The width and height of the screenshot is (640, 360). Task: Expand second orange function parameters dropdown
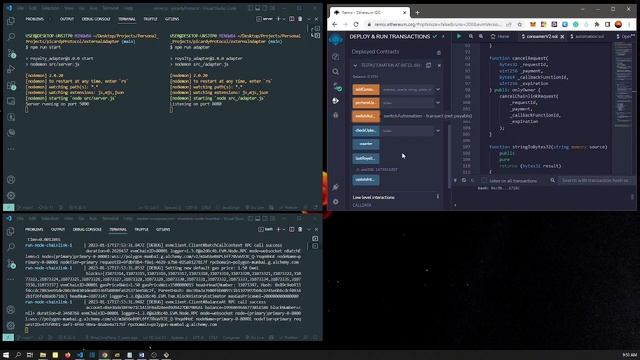click(438, 103)
